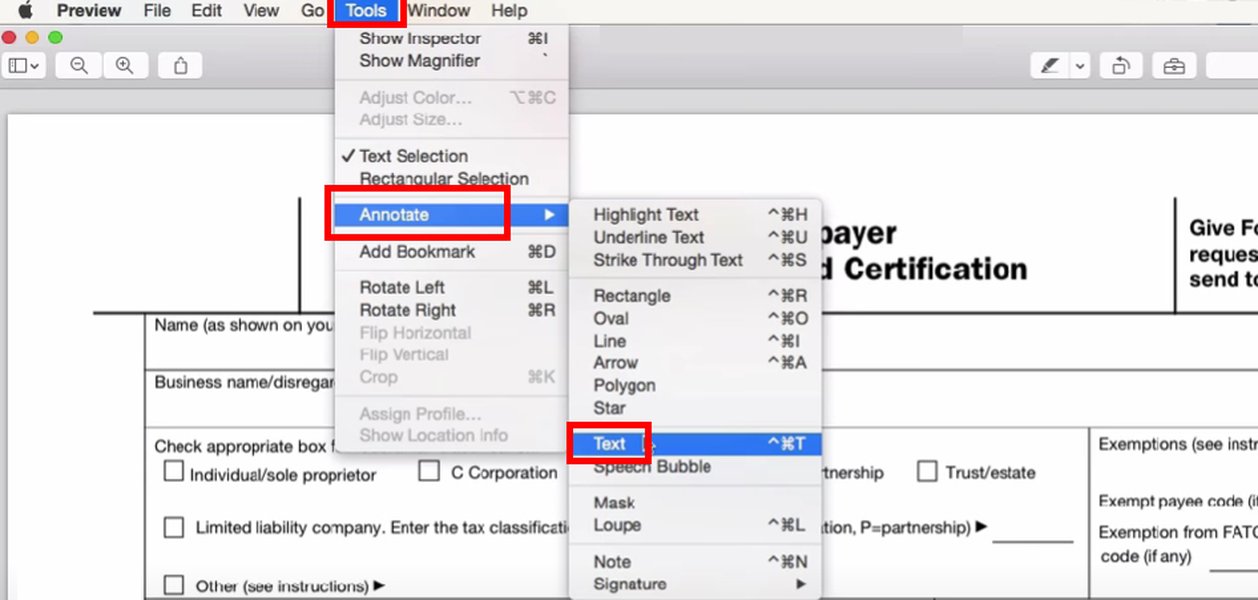Choose Add Bookmark
The width and height of the screenshot is (1258, 600).
pyautogui.click(x=451, y=252)
